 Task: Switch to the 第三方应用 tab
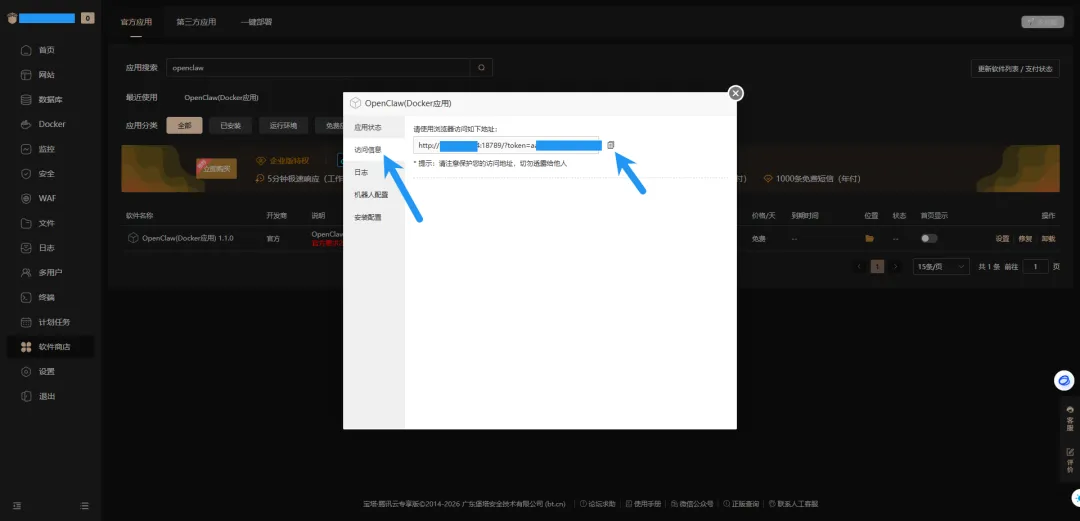tap(196, 22)
